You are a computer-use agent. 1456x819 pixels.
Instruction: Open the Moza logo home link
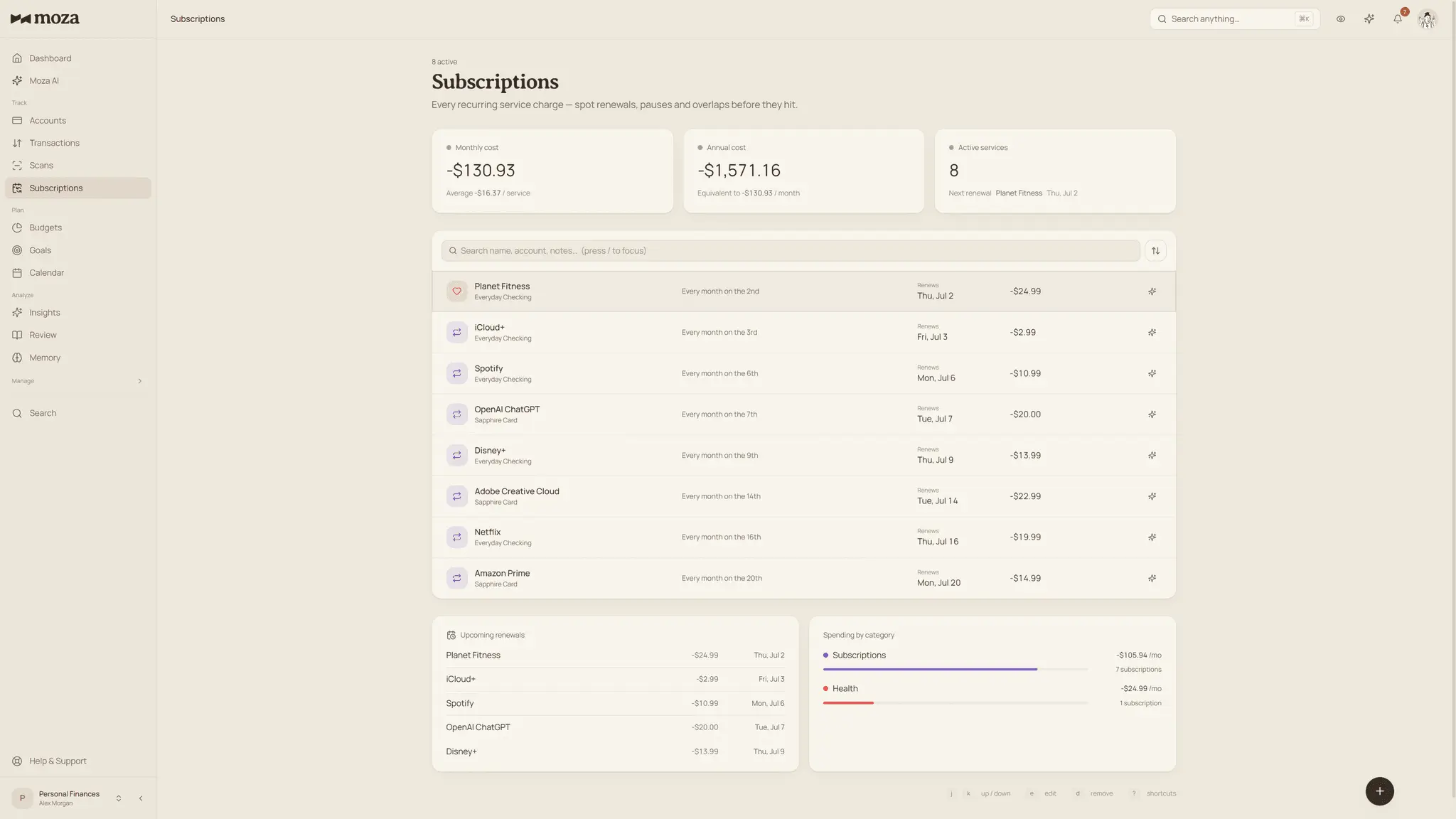pyautogui.click(x=45, y=19)
